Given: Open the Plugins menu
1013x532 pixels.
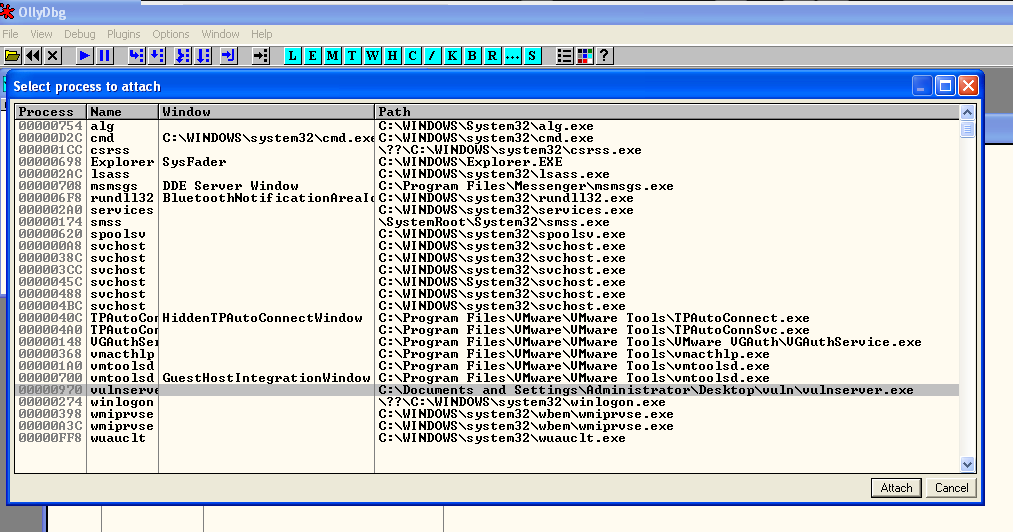Looking at the screenshot, I should 124,34.
